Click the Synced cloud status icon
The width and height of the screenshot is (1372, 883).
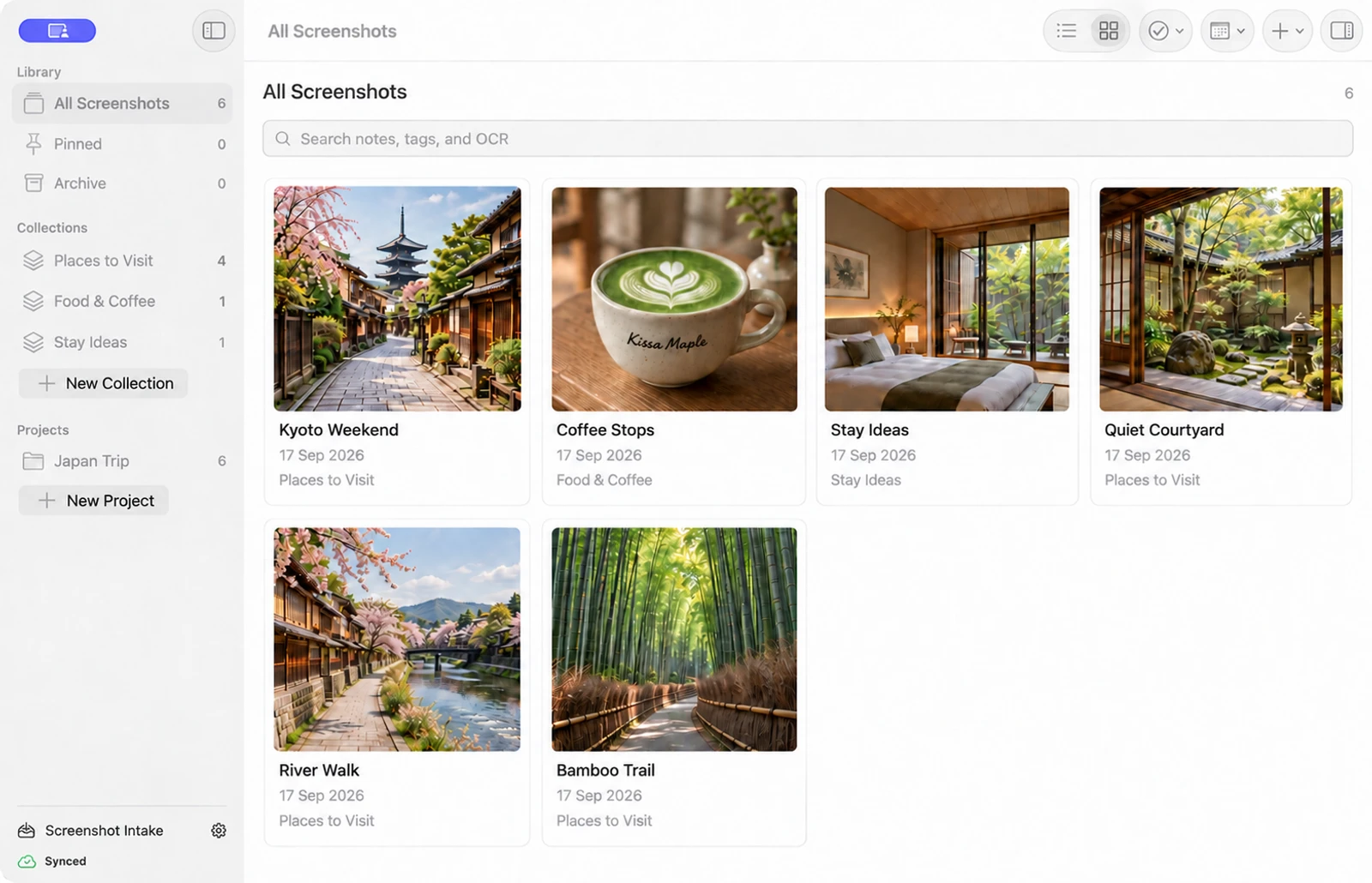click(27, 862)
